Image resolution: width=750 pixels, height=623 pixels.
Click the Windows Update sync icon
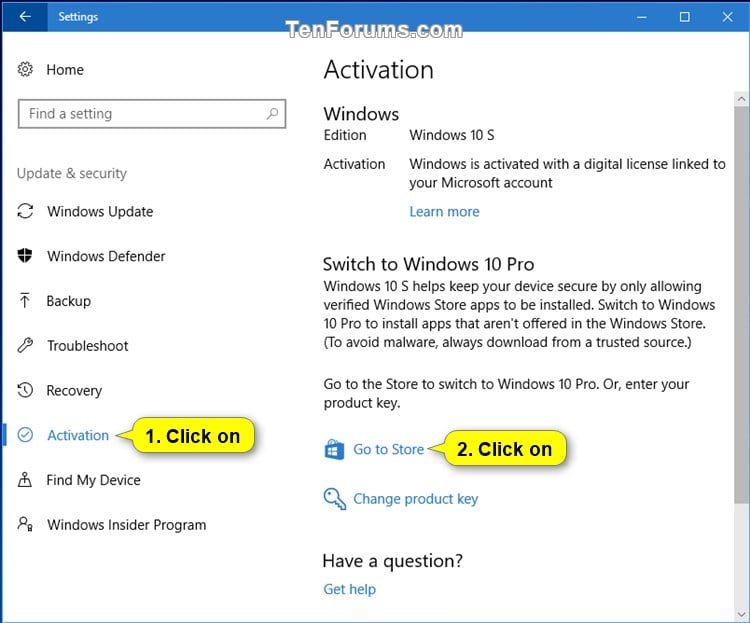[25, 211]
